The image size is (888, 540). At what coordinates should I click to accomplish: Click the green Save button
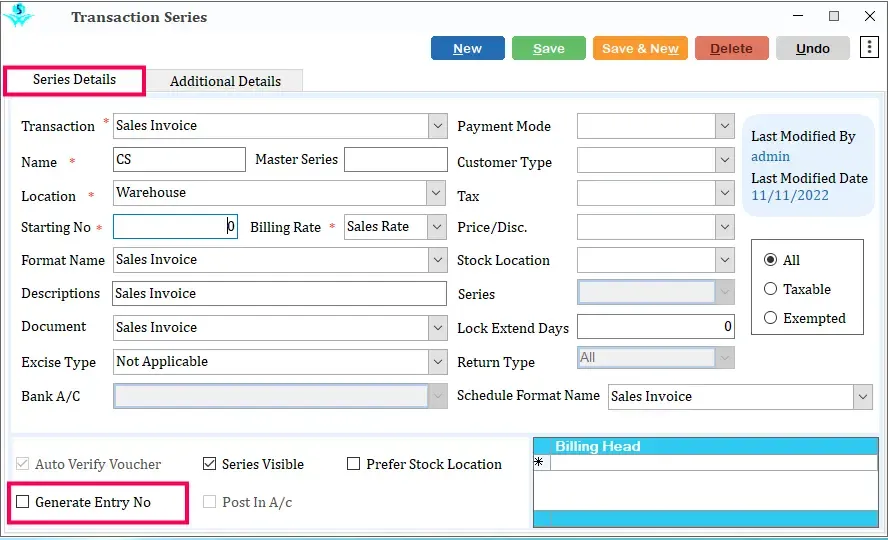coord(549,48)
